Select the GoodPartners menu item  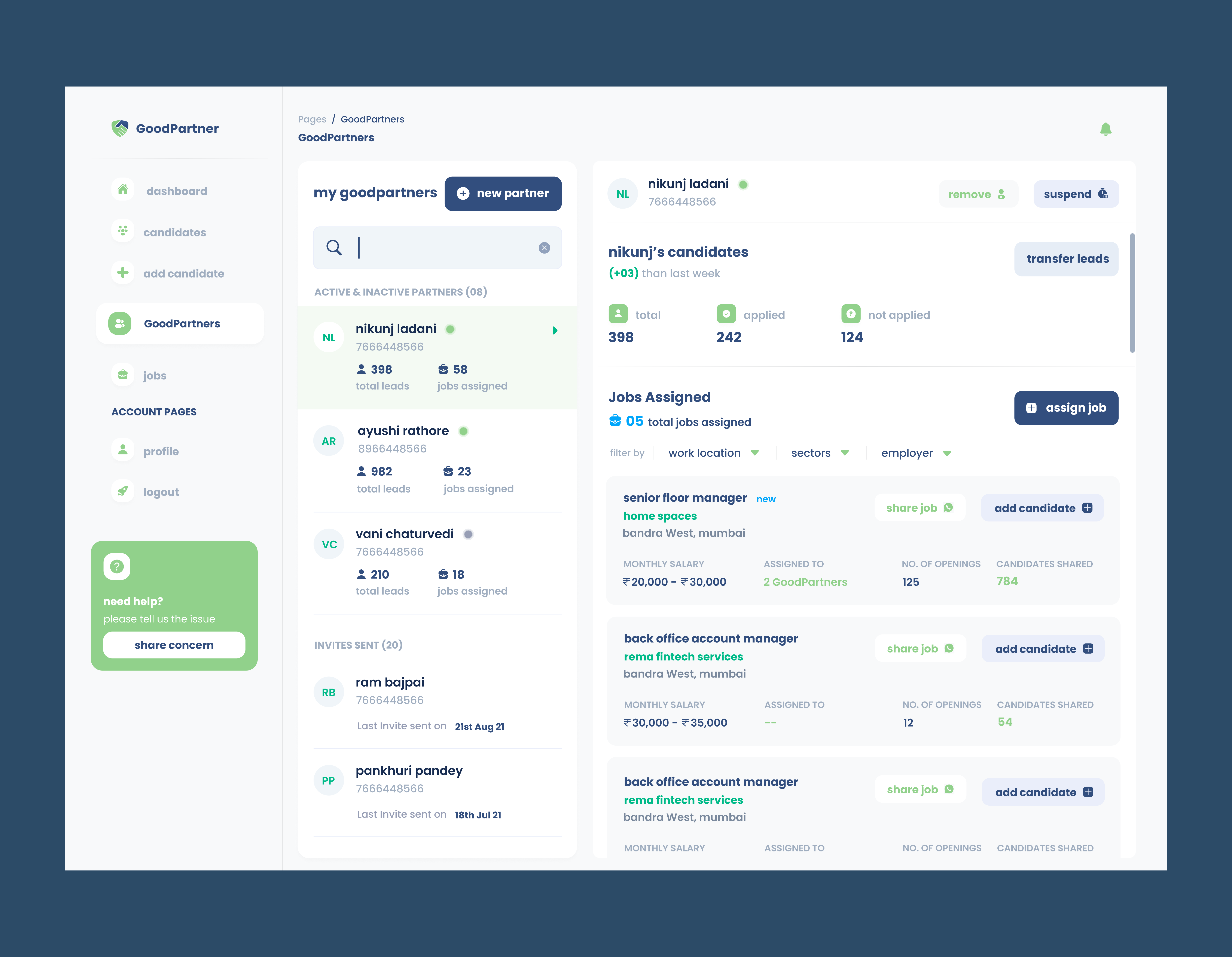(180, 323)
